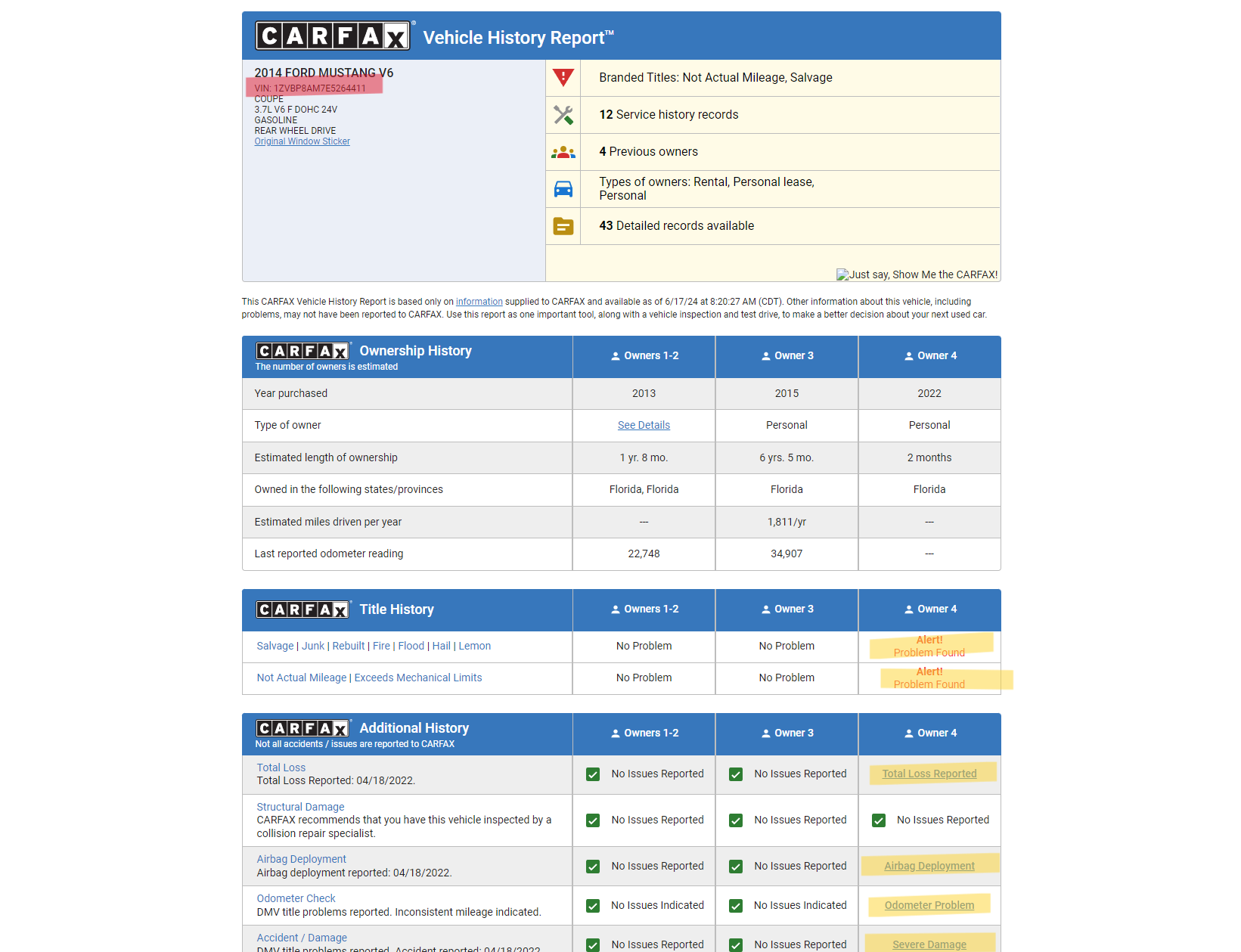Click the 'Just say, Show Me the CARFAX!' image
Viewport: 1241px width, 952px height.
pos(917,274)
